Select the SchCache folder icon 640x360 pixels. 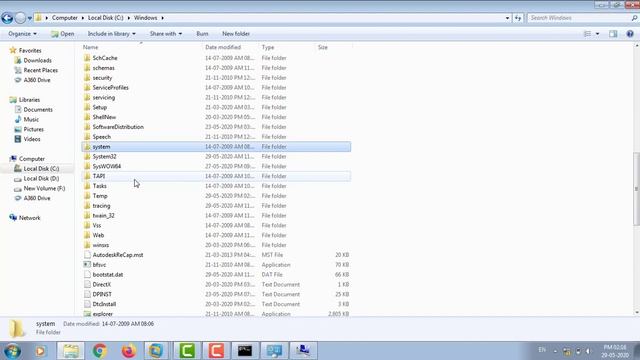(x=87, y=58)
